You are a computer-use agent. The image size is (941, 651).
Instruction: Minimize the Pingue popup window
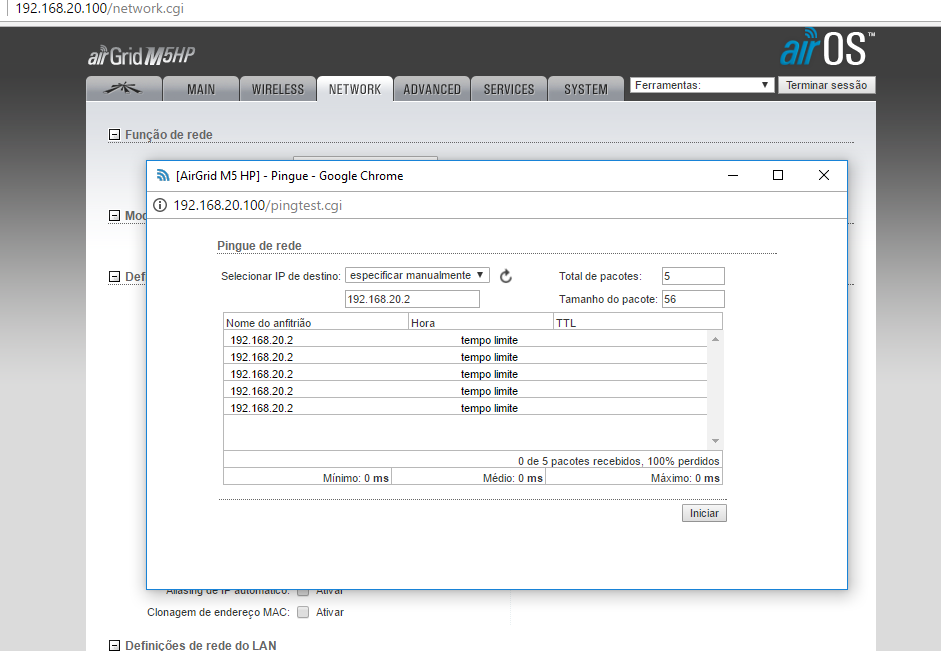coord(733,175)
